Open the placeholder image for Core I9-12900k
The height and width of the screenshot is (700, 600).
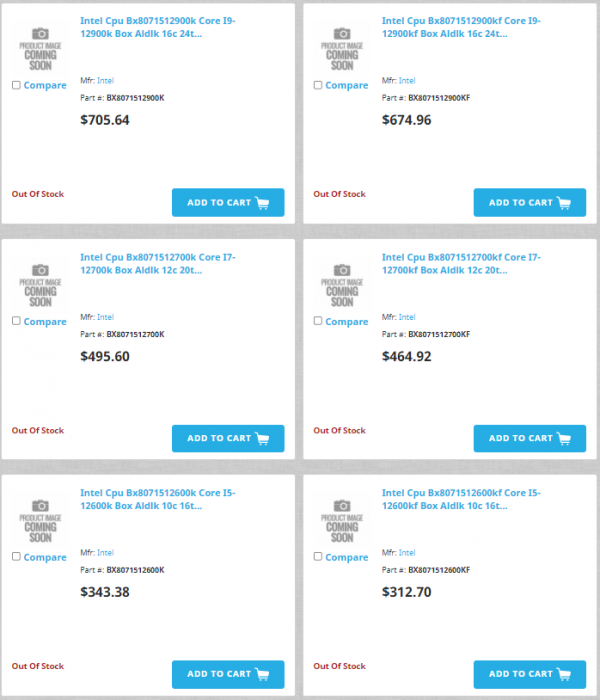click(40, 46)
